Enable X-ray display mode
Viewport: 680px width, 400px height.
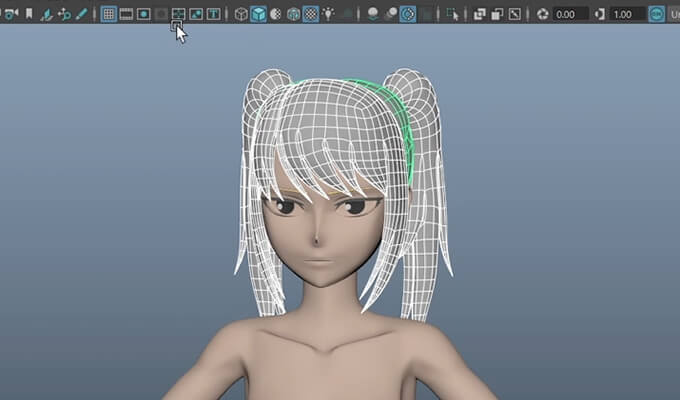click(480, 14)
